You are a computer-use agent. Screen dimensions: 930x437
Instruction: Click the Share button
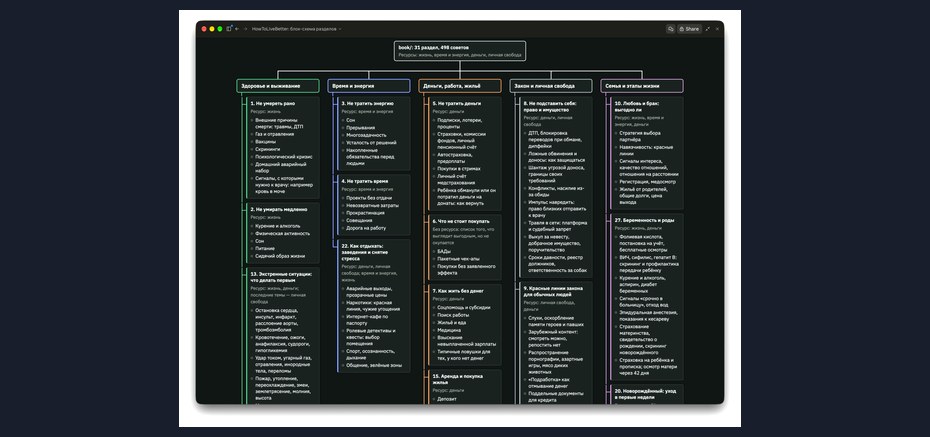coord(689,28)
